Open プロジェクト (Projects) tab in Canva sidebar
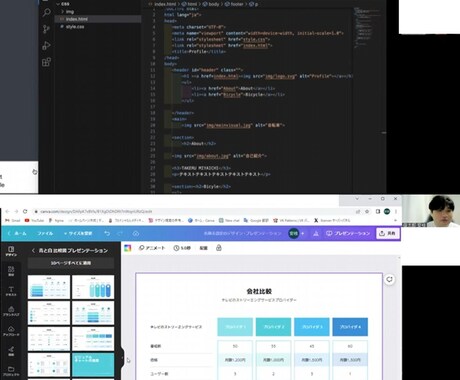Screen dimensions: 460x380 (11, 370)
